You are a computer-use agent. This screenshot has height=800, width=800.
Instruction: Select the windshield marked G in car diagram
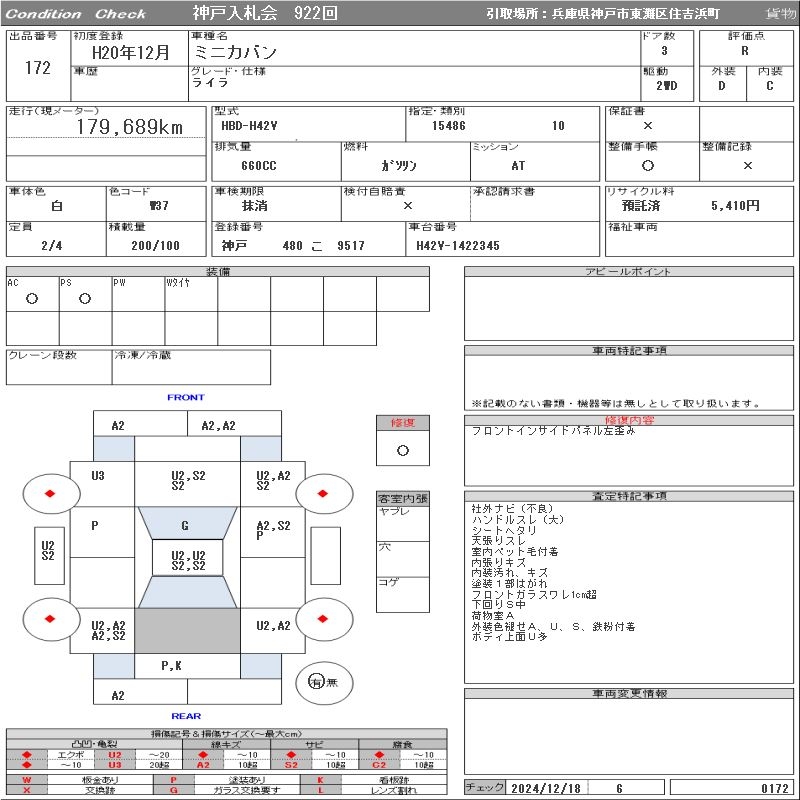[186, 525]
